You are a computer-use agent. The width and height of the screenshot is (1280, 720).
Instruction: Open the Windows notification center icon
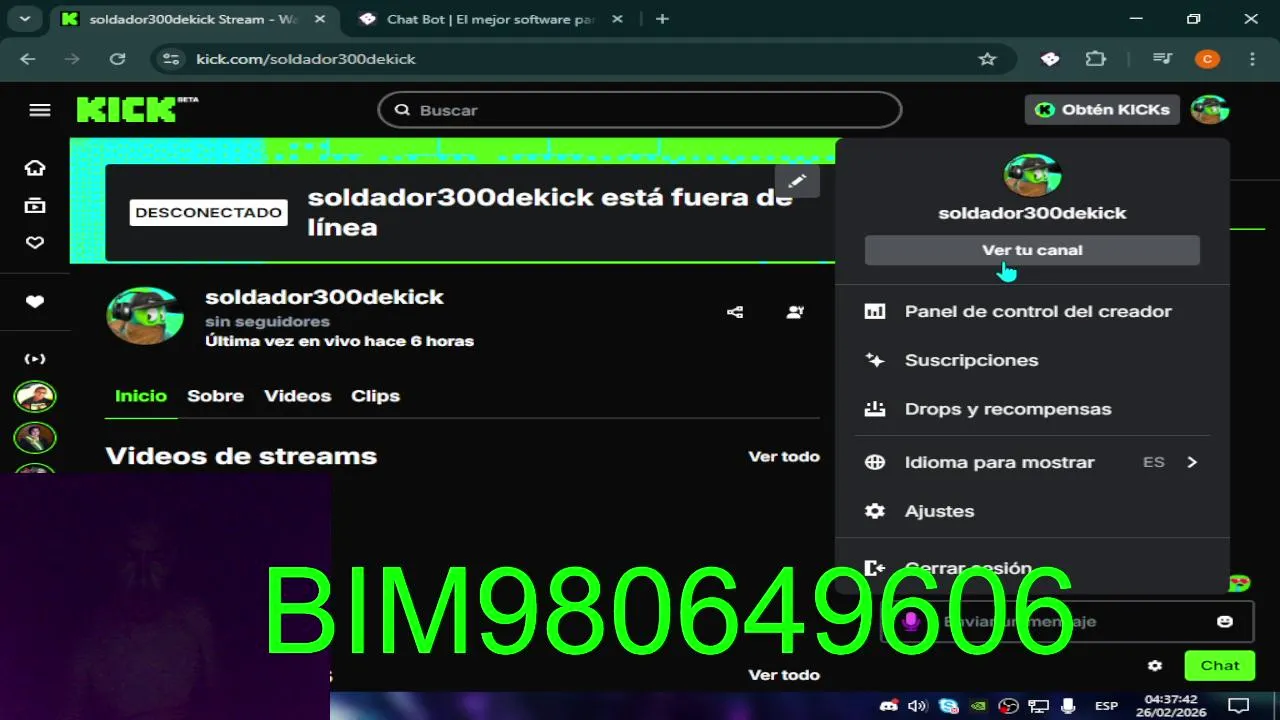point(1238,706)
